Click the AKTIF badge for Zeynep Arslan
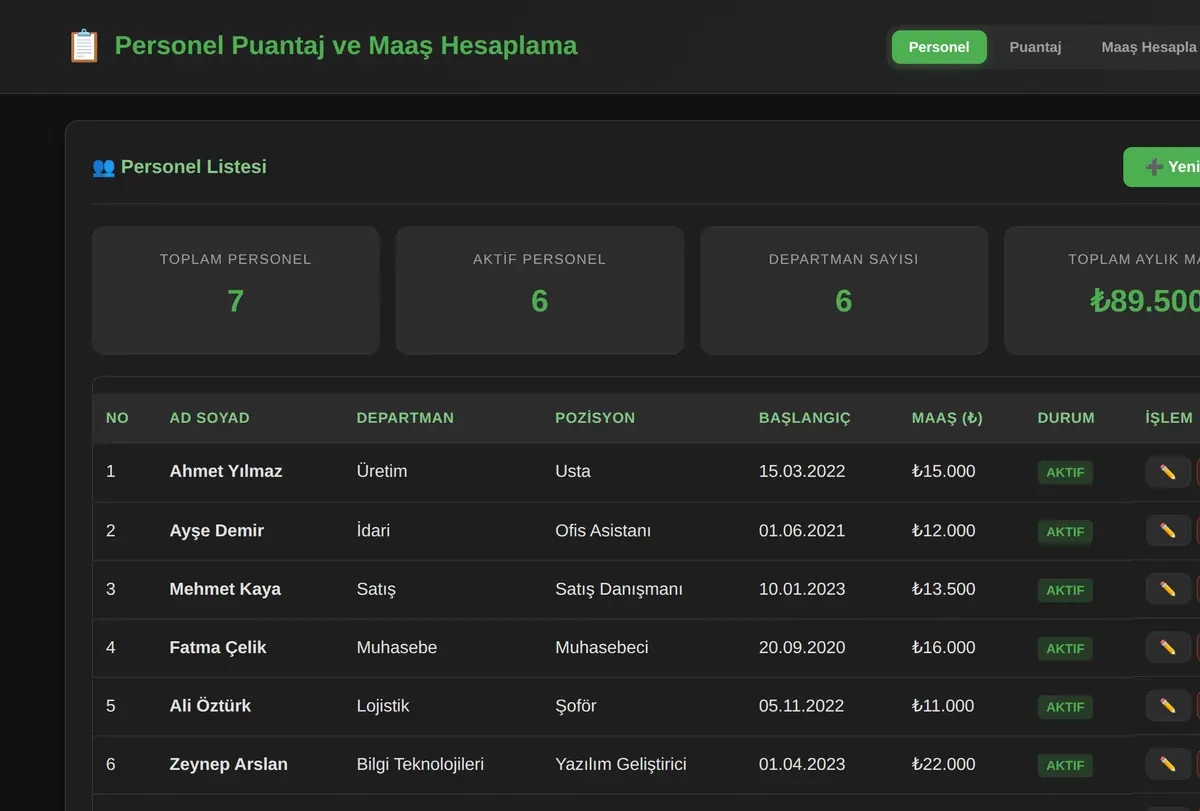The width and height of the screenshot is (1200, 811). [x=1065, y=766]
